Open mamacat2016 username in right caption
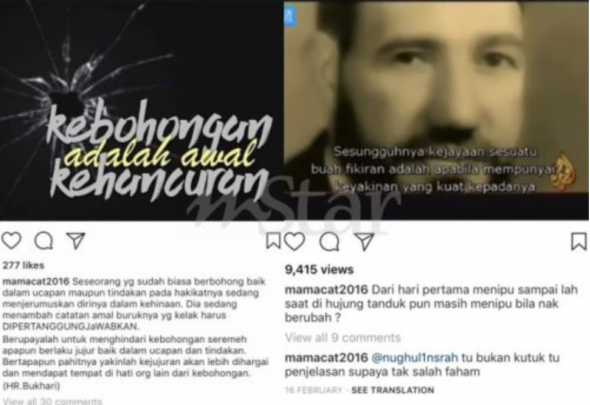This screenshot has height=405, width=590. tap(326, 289)
